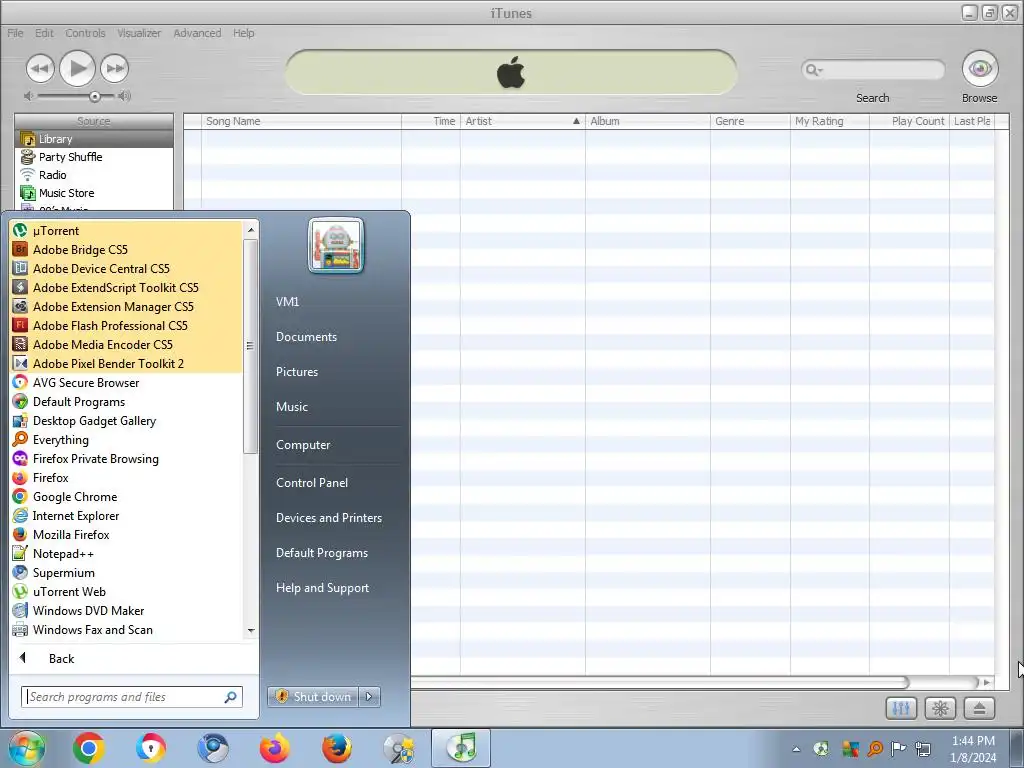Launch Adobe Media Encoder CS5
The width and height of the screenshot is (1024, 768).
click(127, 344)
